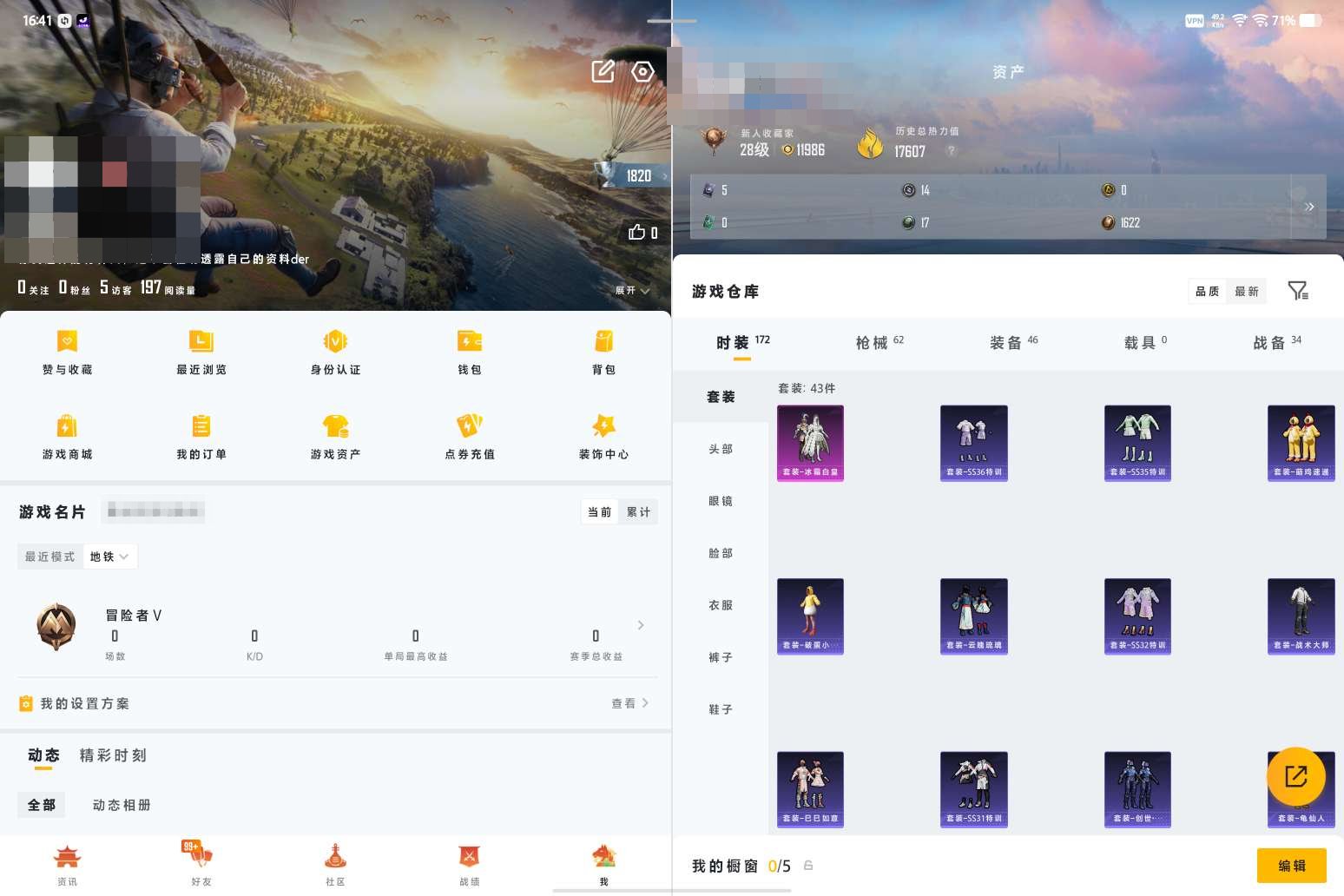Open 身份认证 identity verification
Image resolution: width=1344 pixels, height=896 pixels.
pos(334,352)
